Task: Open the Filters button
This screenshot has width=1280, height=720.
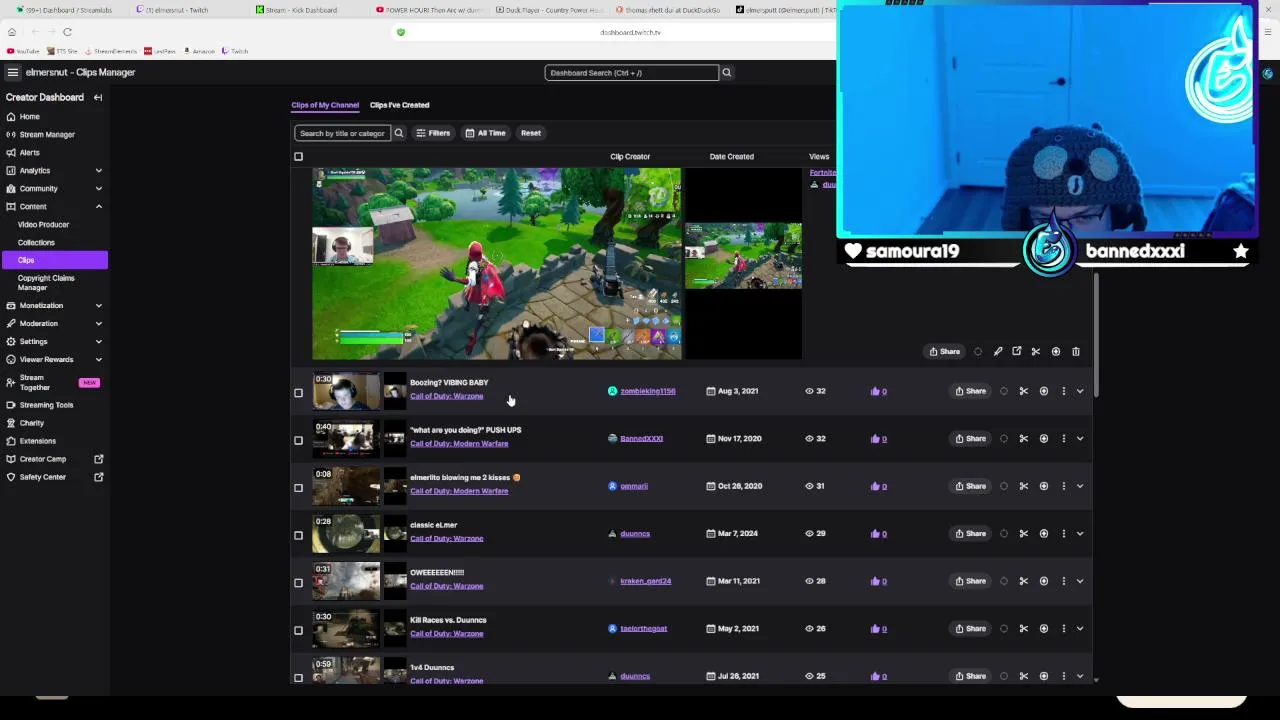Action: [433, 133]
